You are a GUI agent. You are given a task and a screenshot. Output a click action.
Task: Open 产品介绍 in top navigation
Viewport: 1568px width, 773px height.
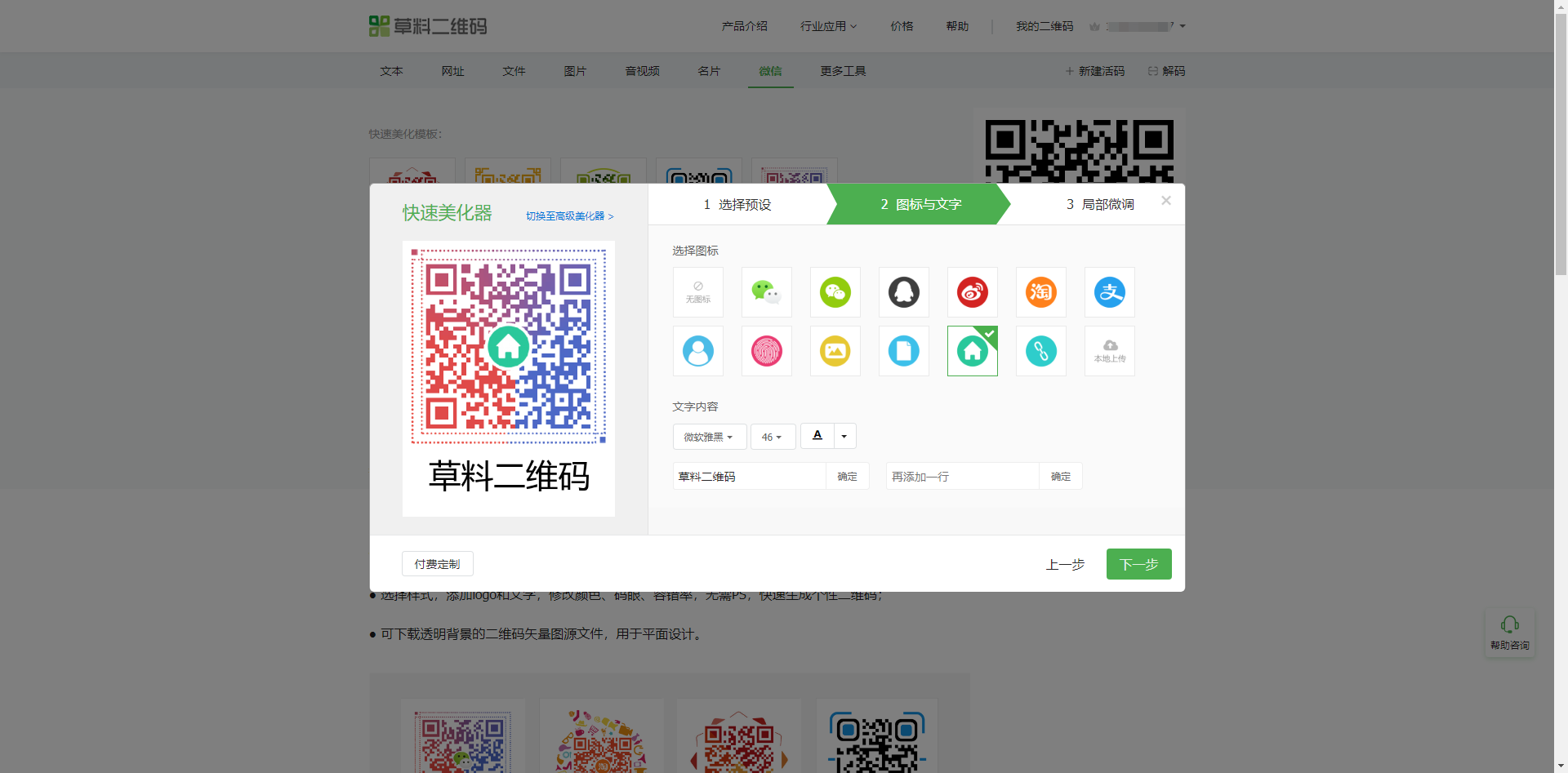744,26
